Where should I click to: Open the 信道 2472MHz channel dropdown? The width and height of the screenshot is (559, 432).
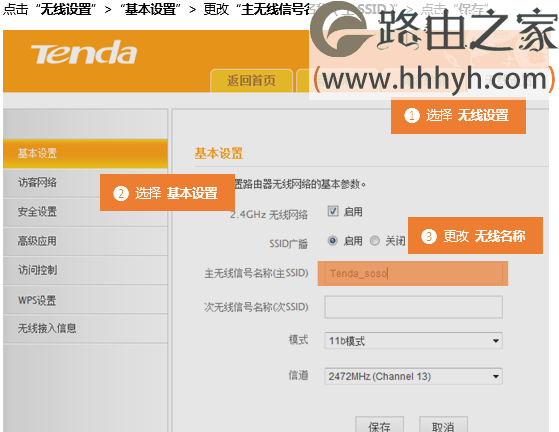(x=413, y=376)
